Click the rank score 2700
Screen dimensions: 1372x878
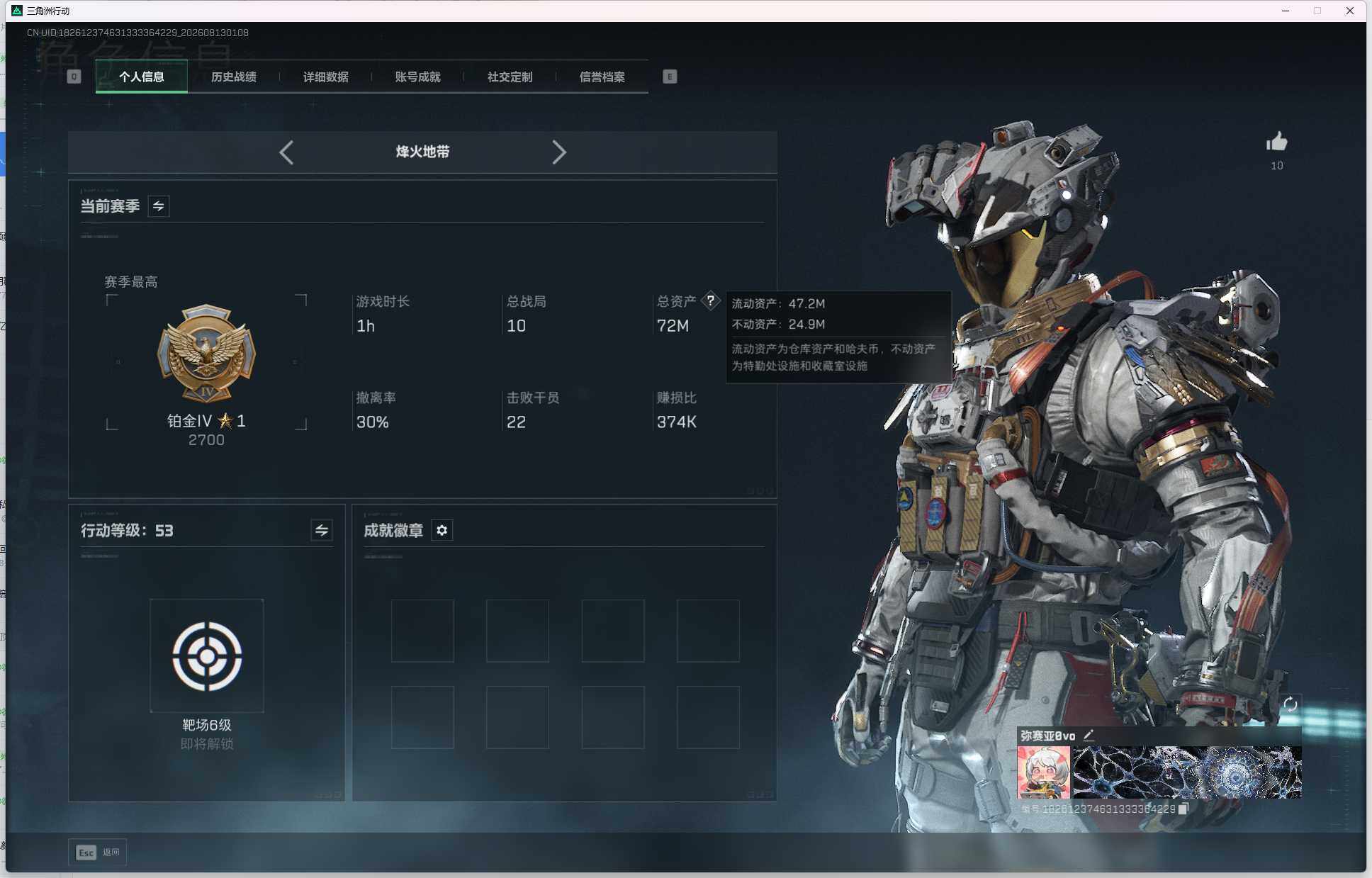point(206,440)
